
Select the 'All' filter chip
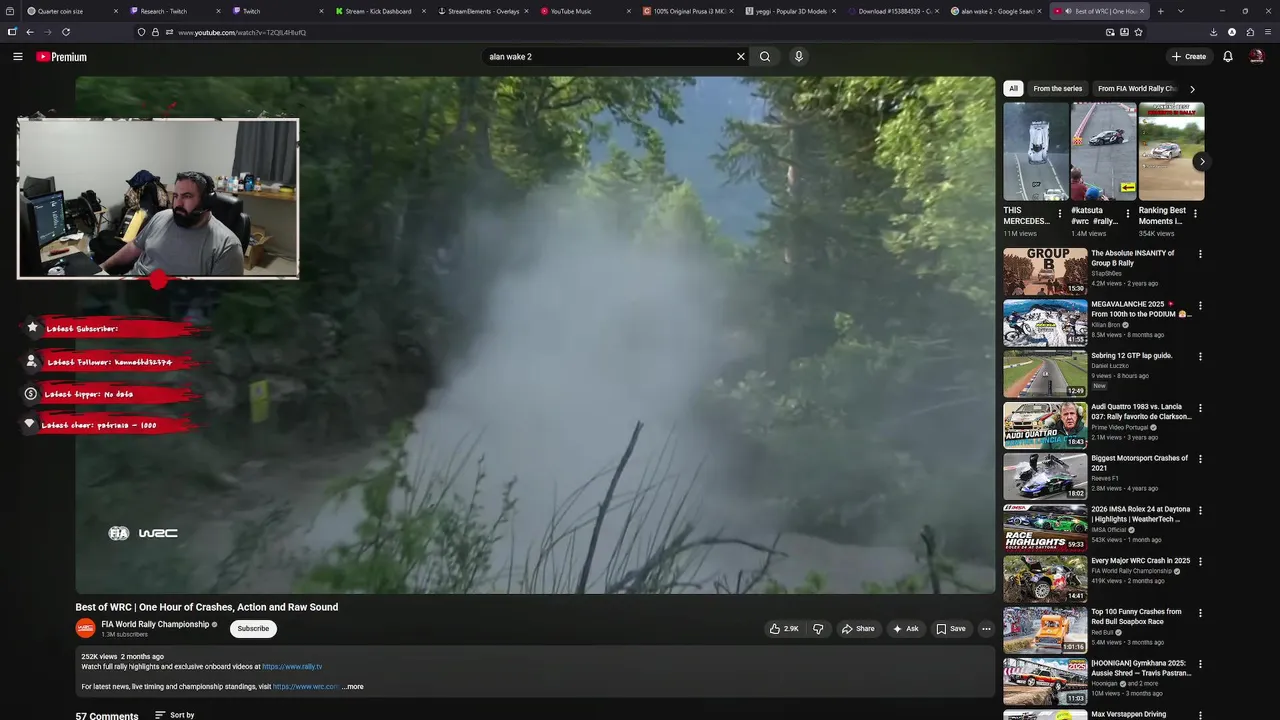[x=1013, y=89]
